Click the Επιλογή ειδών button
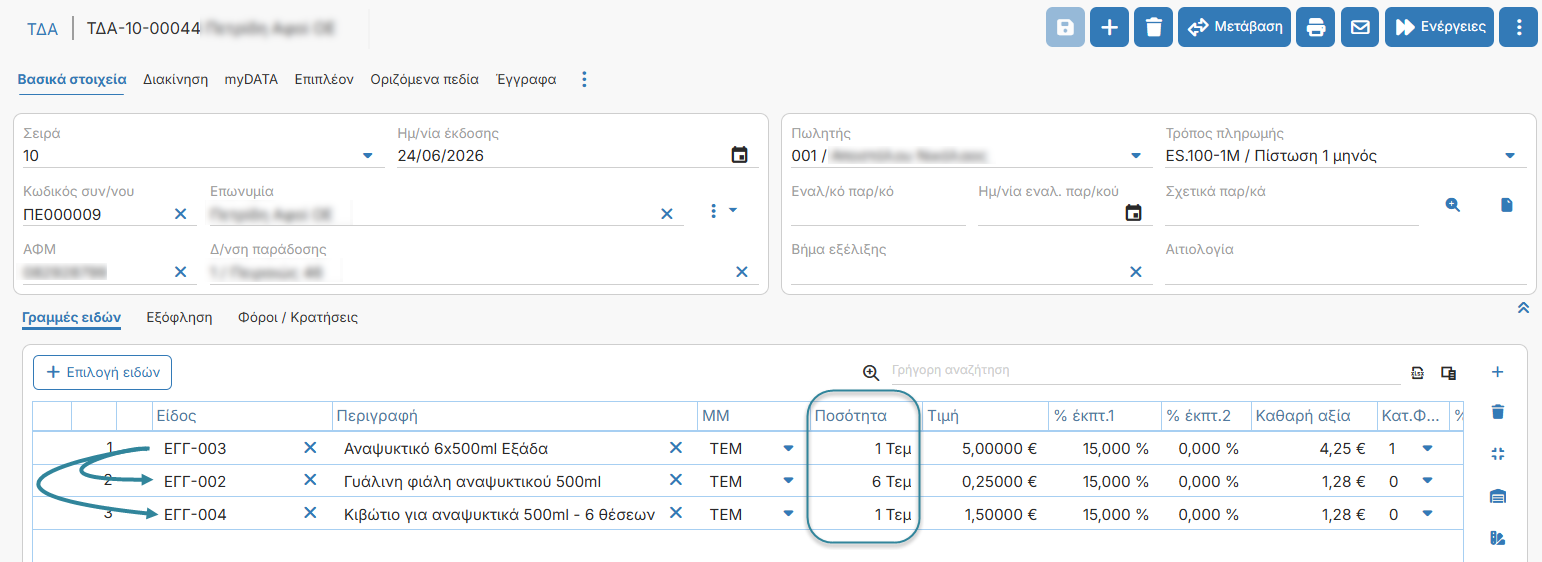 (103, 372)
